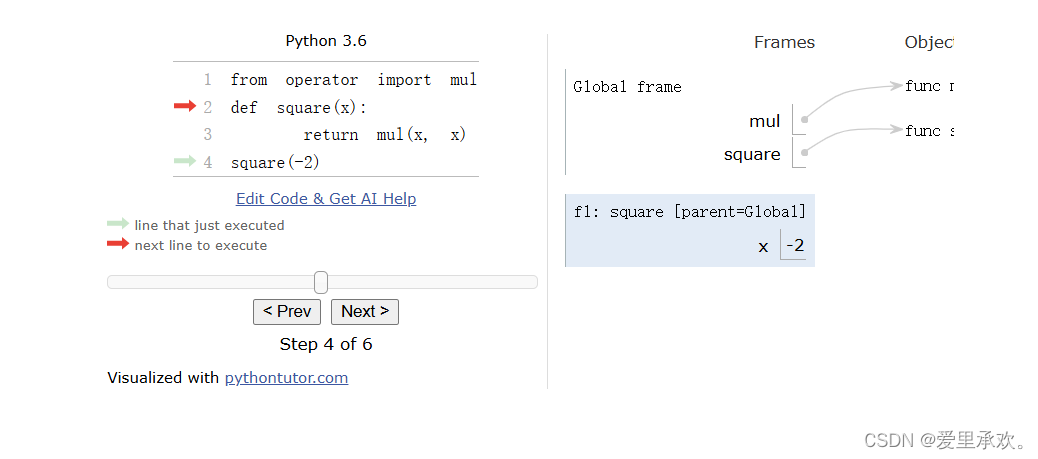
Task: Click the step slider handle
Action: (321, 282)
